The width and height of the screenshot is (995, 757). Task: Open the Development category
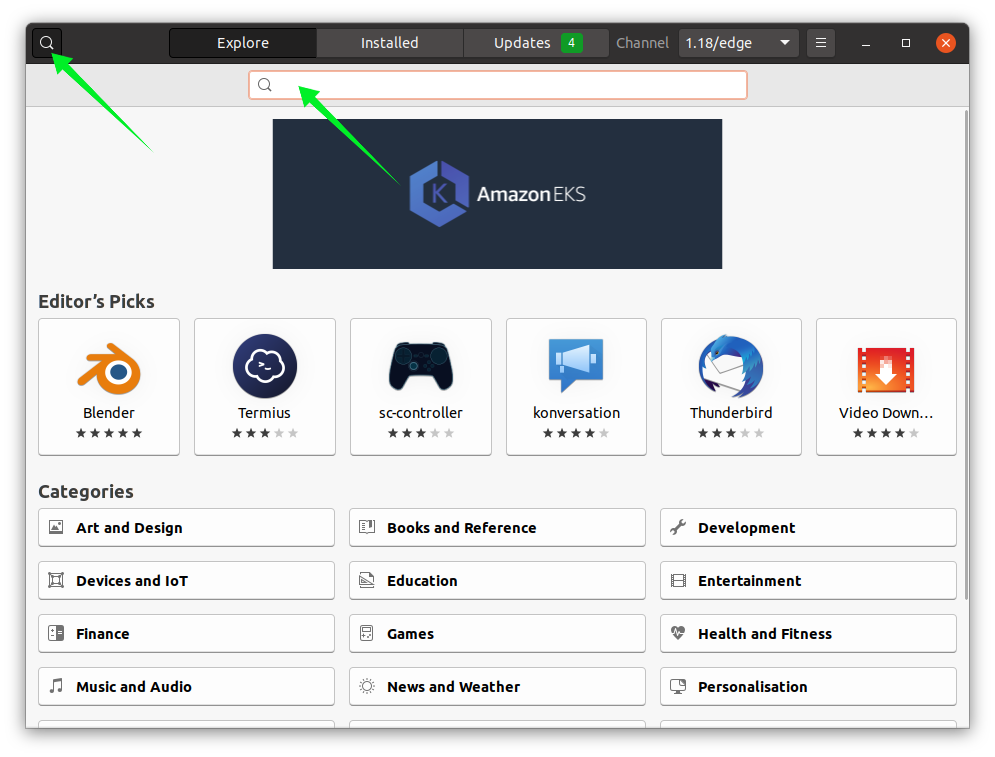point(808,527)
